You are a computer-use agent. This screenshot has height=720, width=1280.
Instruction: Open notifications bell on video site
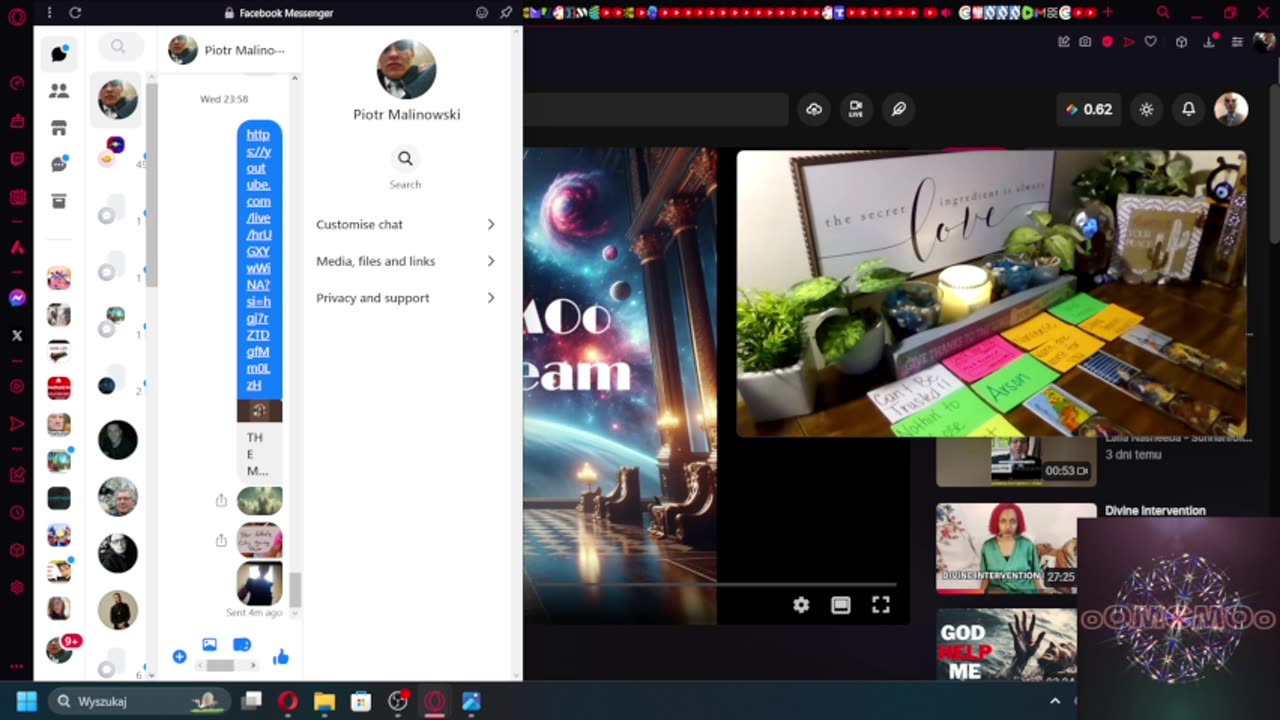click(1188, 109)
